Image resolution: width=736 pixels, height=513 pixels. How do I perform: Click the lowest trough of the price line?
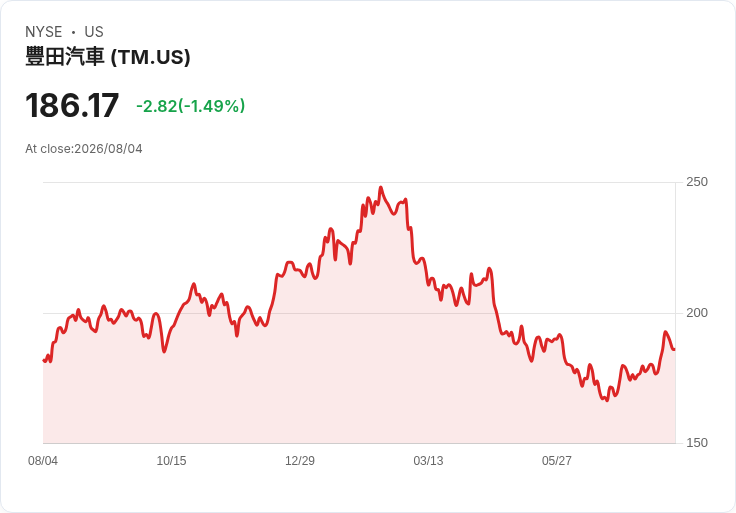point(606,400)
